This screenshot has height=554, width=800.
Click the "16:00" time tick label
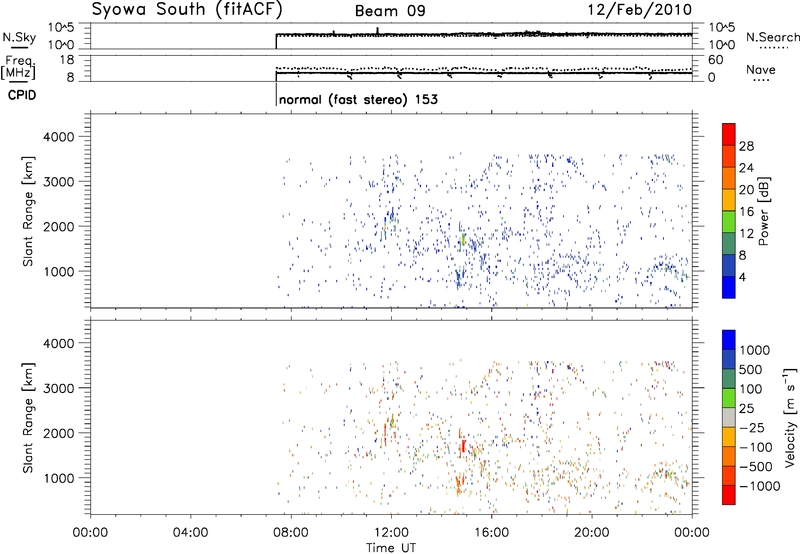pos(491,533)
